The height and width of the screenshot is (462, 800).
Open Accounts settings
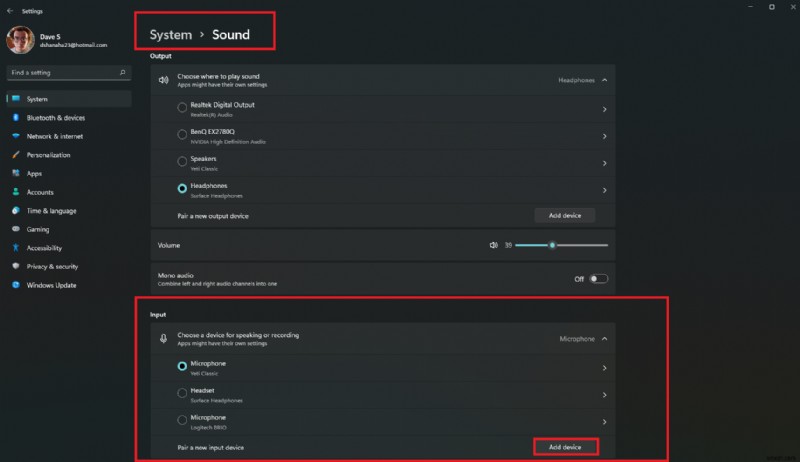pos(69,192)
